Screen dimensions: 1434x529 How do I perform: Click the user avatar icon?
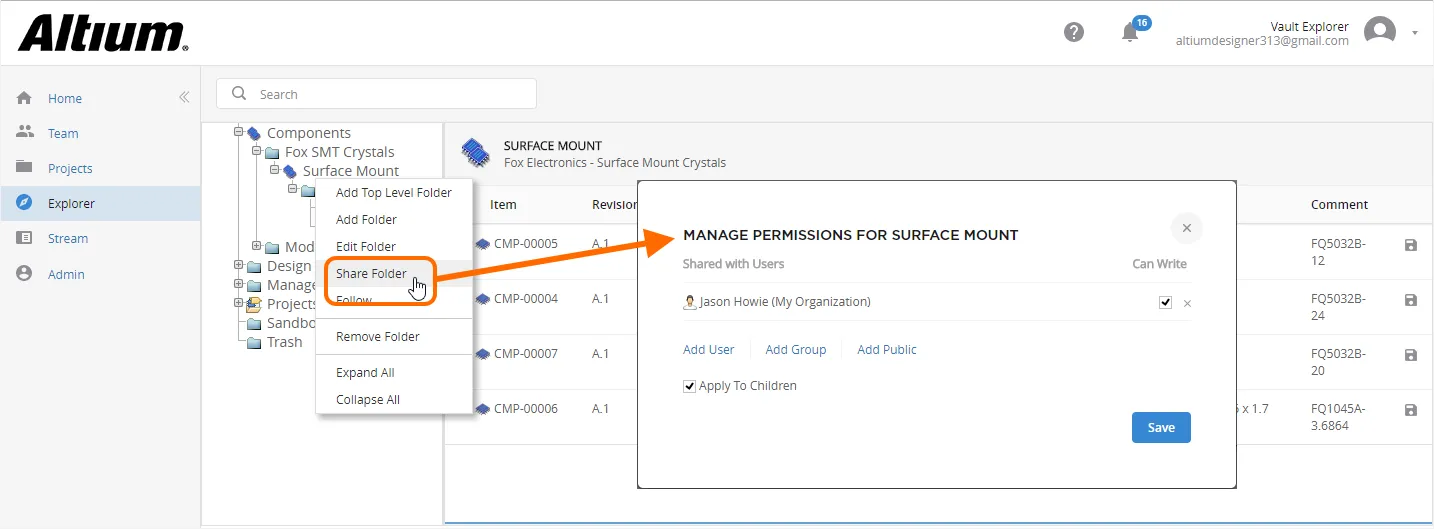click(1380, 32)
